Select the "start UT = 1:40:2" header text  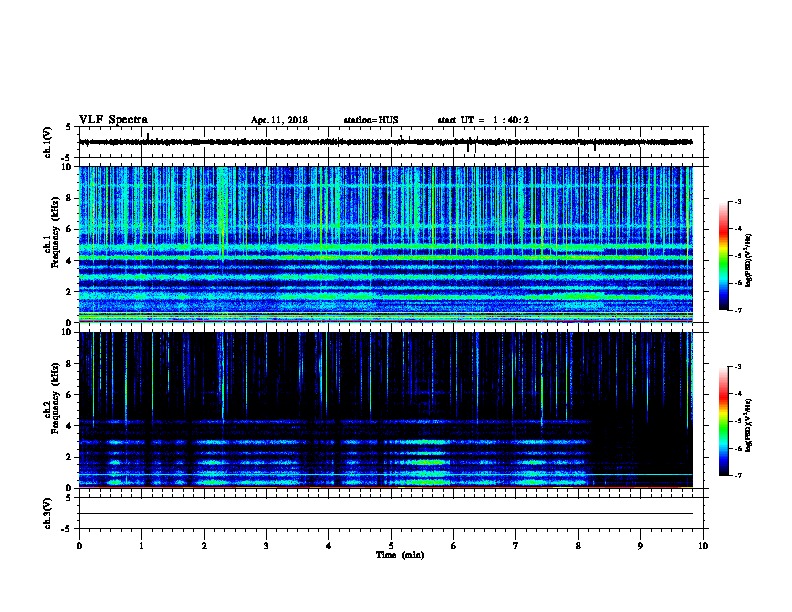click(483, 120)
